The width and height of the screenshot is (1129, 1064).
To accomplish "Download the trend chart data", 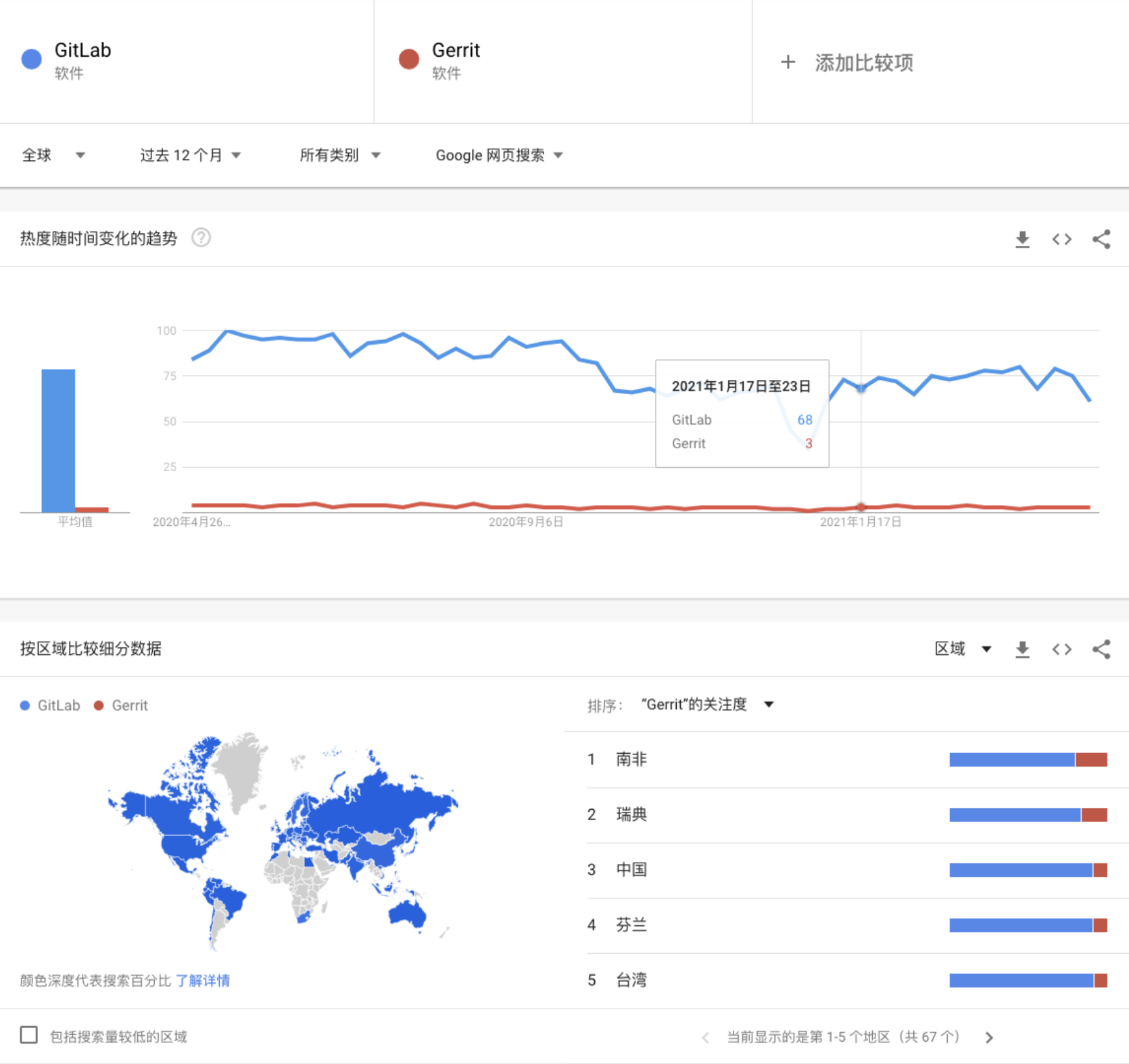I will click(x=1022, y=239).
